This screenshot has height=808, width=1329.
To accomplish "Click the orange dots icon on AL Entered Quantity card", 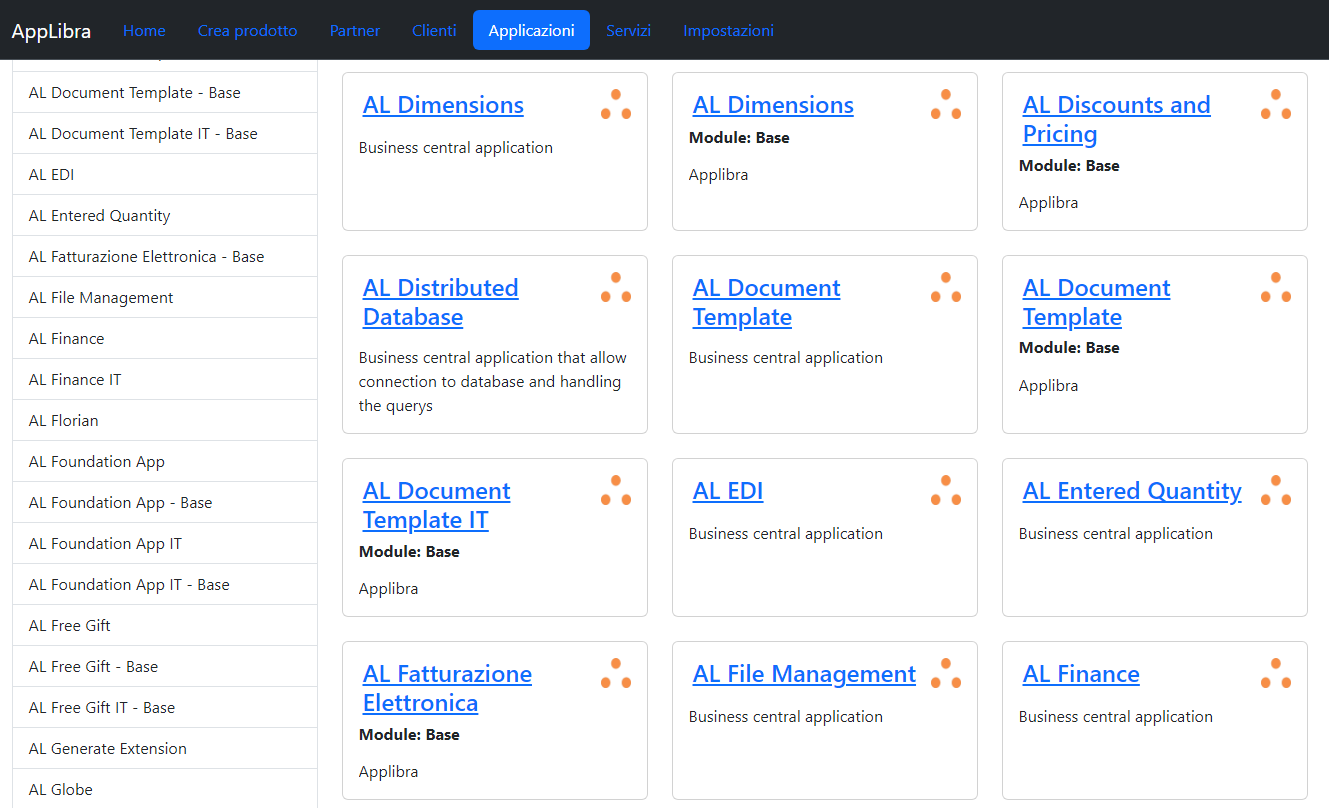I will [1275, 491].
